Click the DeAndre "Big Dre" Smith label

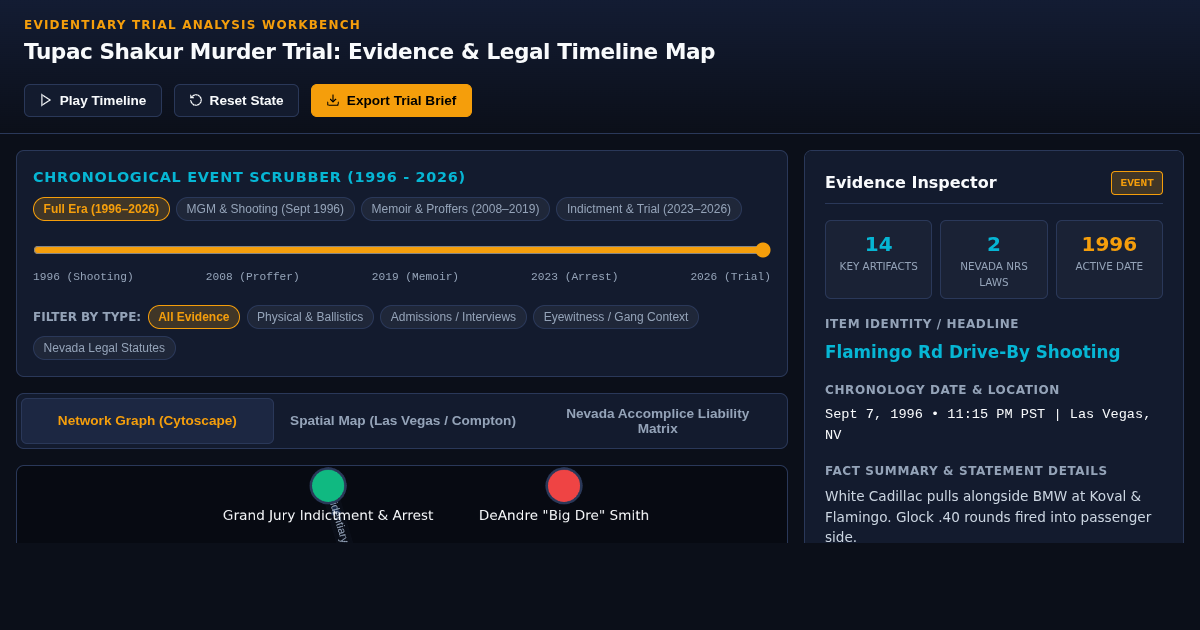click(564, 515)
